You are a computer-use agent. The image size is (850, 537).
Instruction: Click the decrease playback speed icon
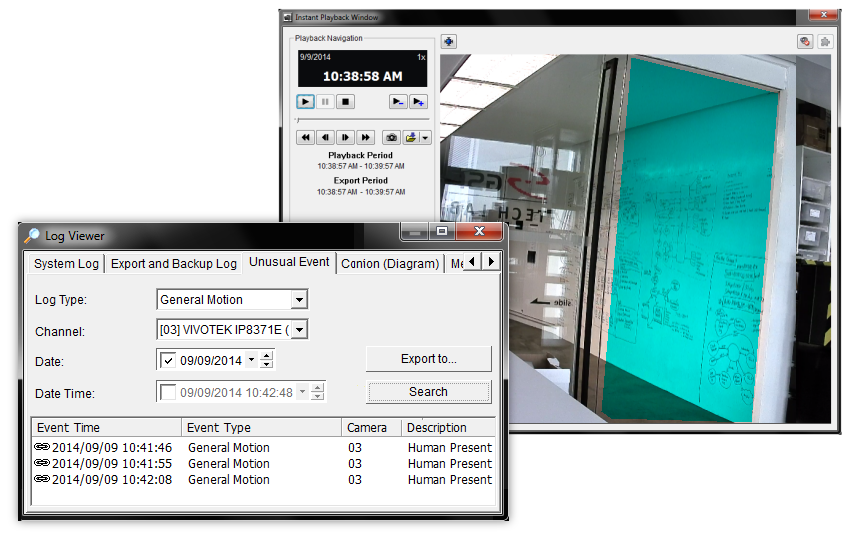click(x=398, y=102)
